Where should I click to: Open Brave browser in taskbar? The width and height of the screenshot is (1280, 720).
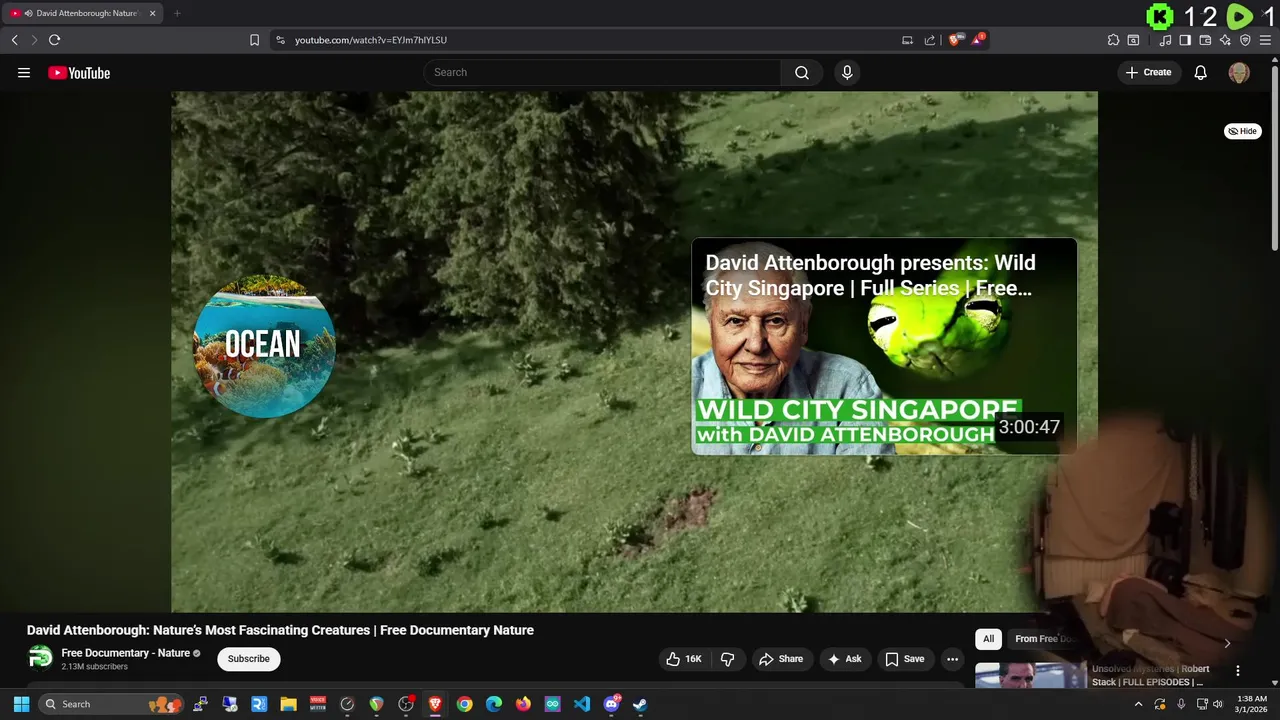tap(435, 704)
